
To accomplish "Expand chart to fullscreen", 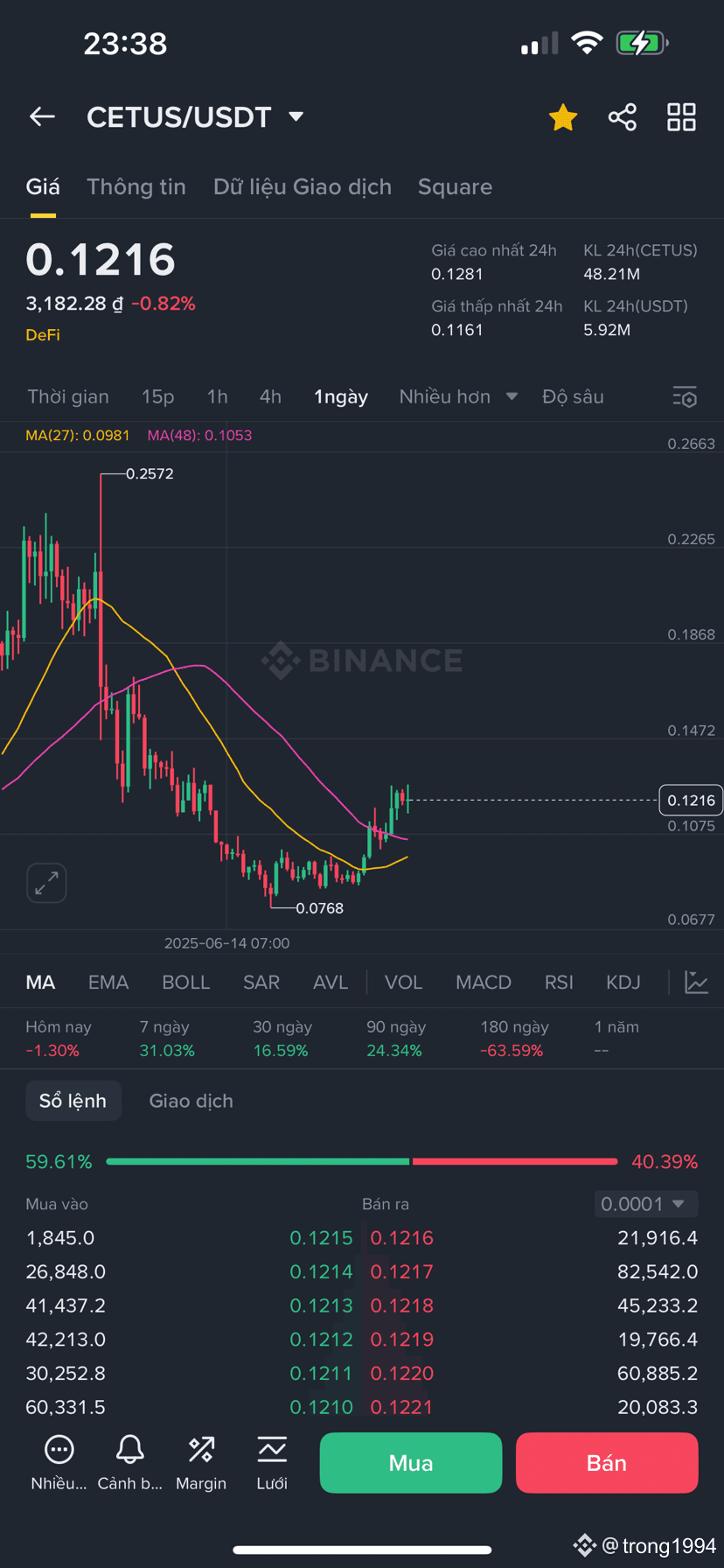I will 46,883.
